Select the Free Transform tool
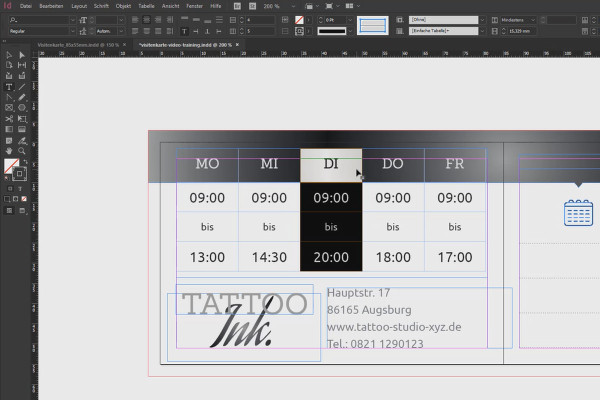600x400 pixels. click(22, 119)
